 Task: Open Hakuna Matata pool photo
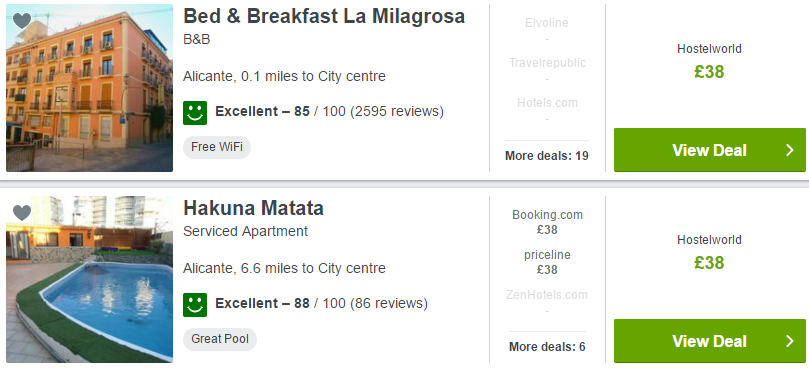89,279
